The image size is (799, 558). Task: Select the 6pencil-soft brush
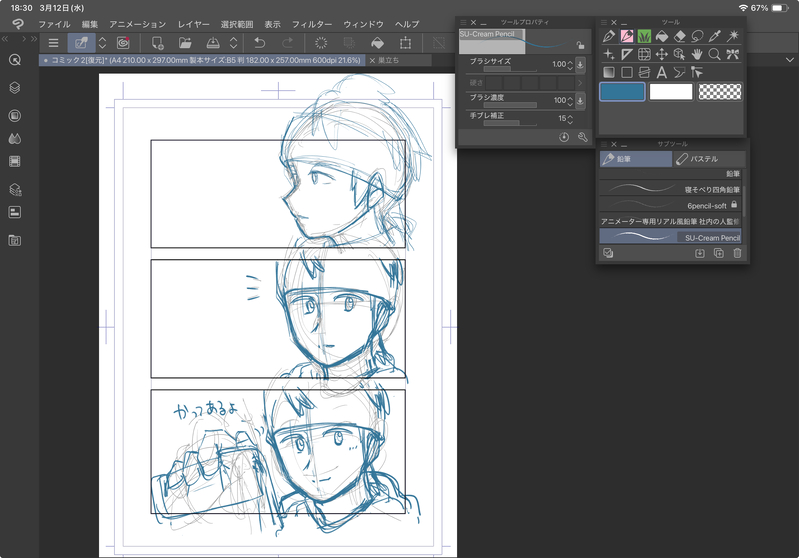[670, 205]
